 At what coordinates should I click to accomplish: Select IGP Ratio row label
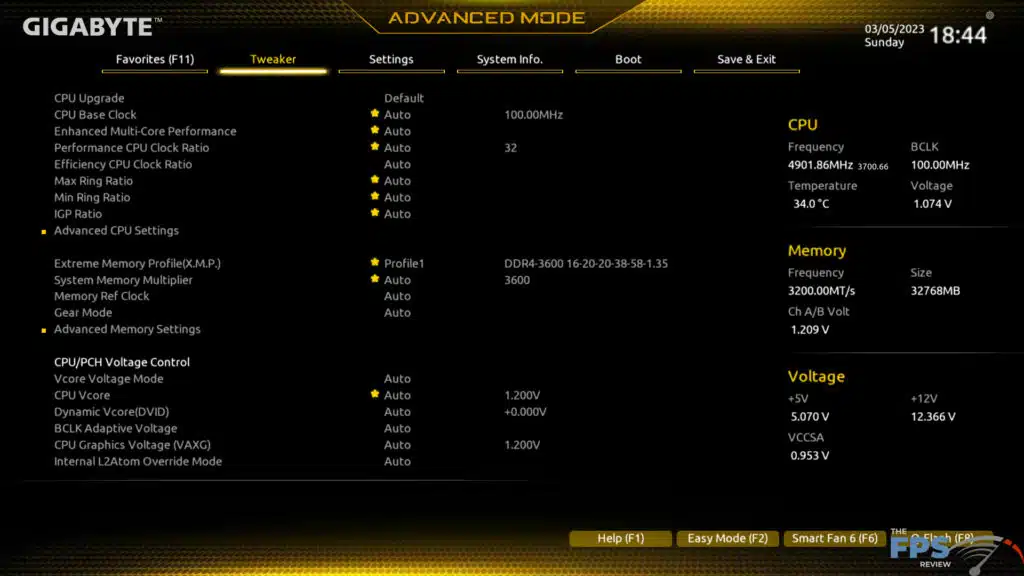[78, 214]
